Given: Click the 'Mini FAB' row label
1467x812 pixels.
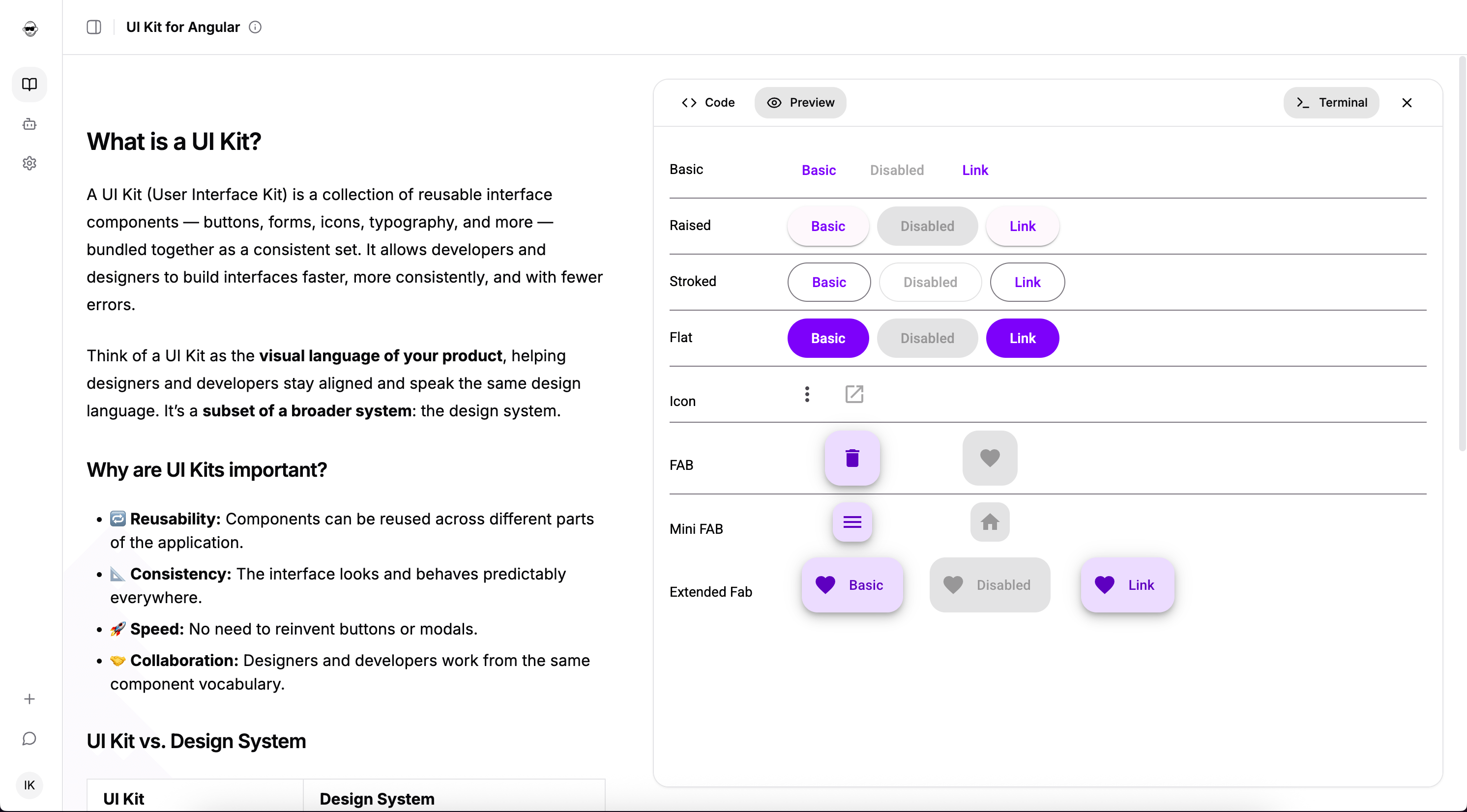Looking at the screenshot, I should tap(696, 528).
